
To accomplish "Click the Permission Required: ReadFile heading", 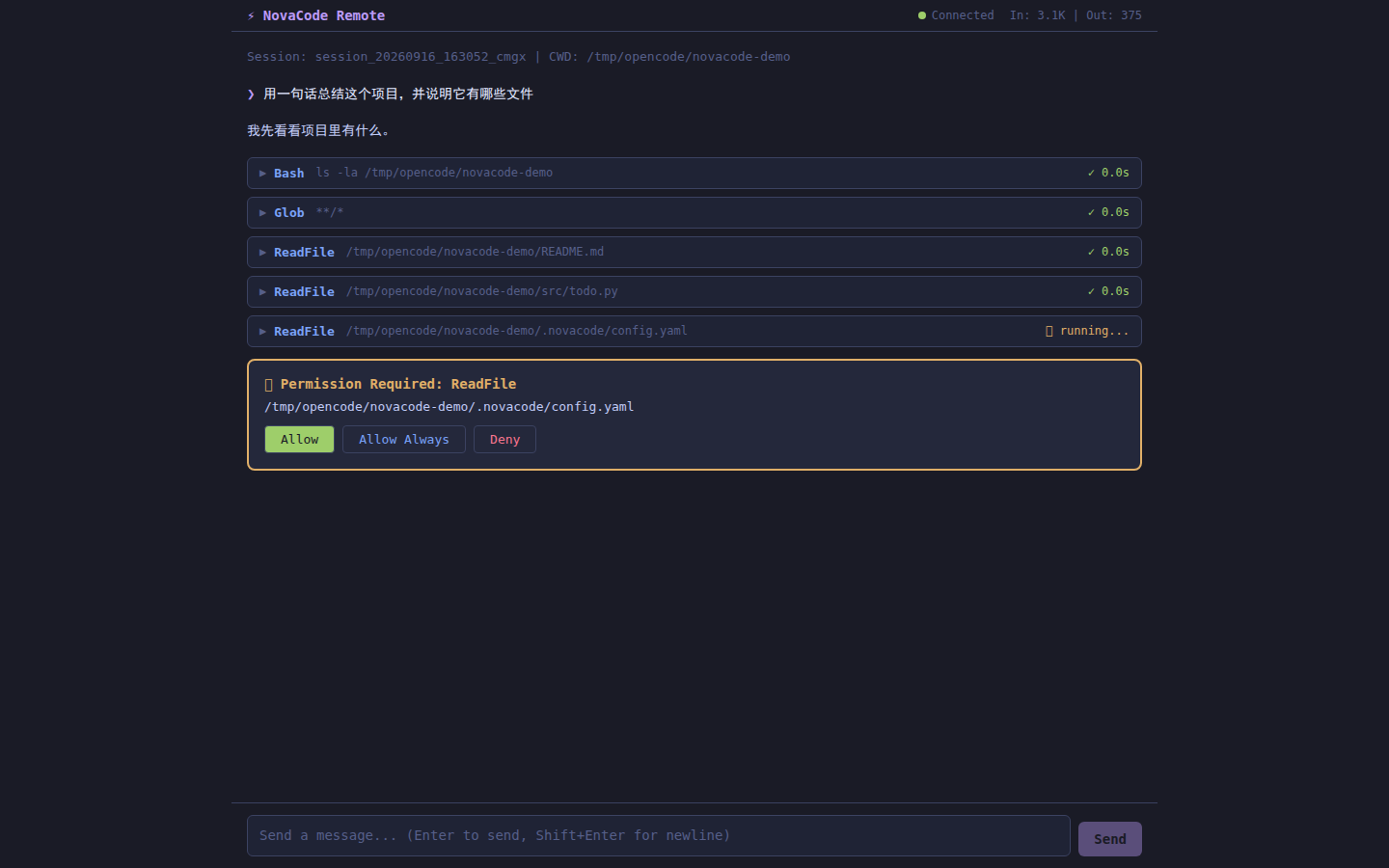I will (x=398, y=384).
